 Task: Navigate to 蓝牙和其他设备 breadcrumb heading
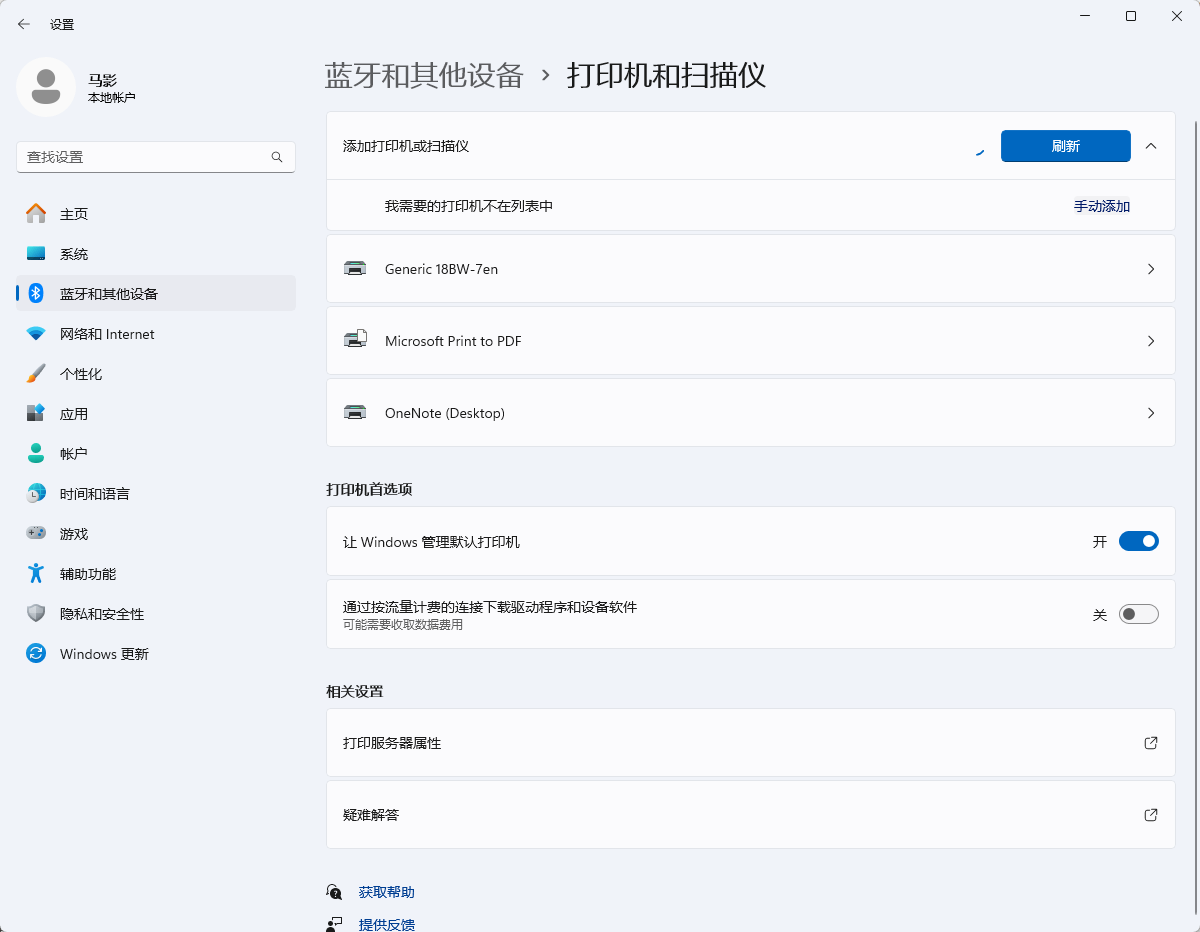(x=424, y=75)
